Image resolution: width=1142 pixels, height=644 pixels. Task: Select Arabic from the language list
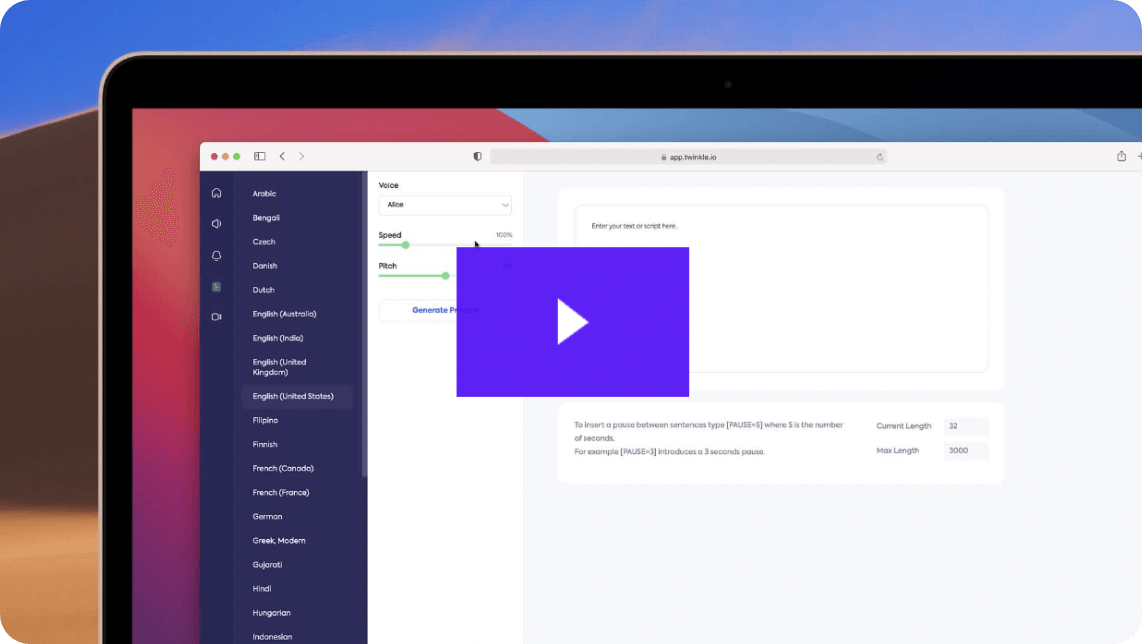[265, 194]
